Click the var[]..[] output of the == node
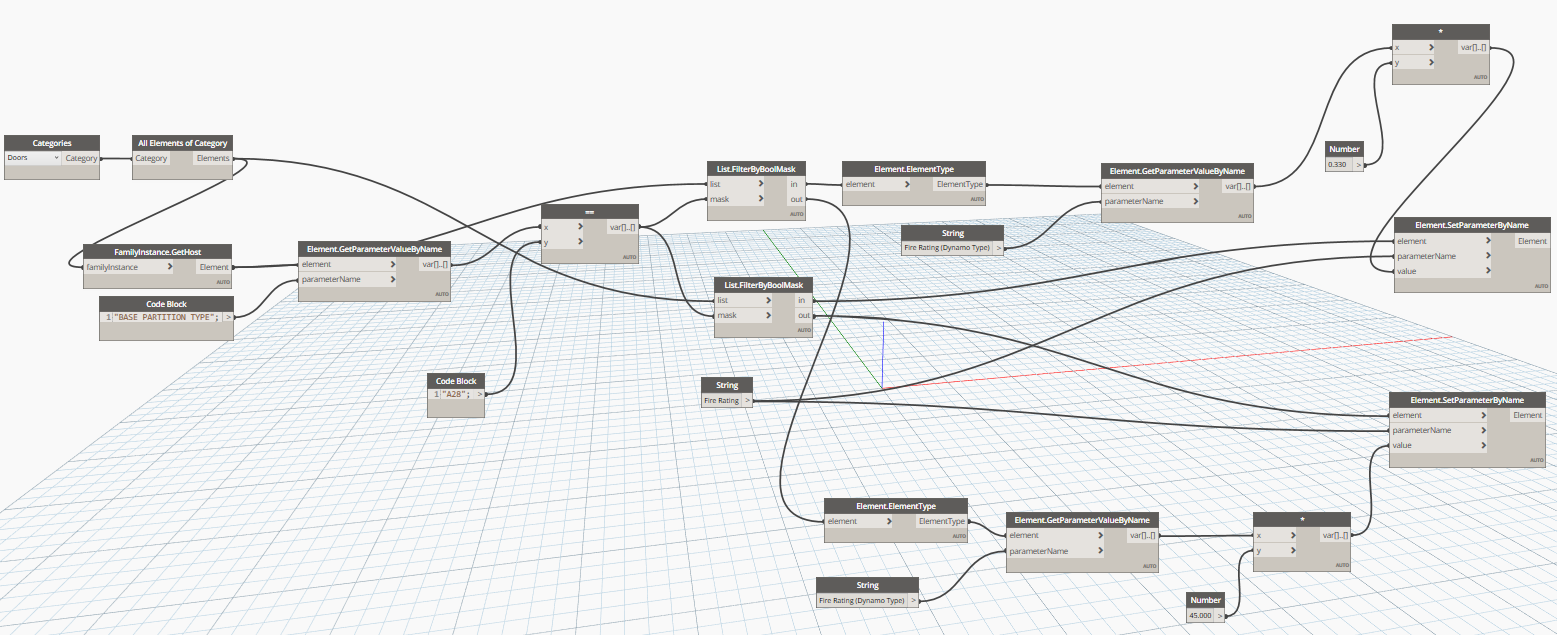The height and width of the screenshot is (635, 1557). [622, 227]
